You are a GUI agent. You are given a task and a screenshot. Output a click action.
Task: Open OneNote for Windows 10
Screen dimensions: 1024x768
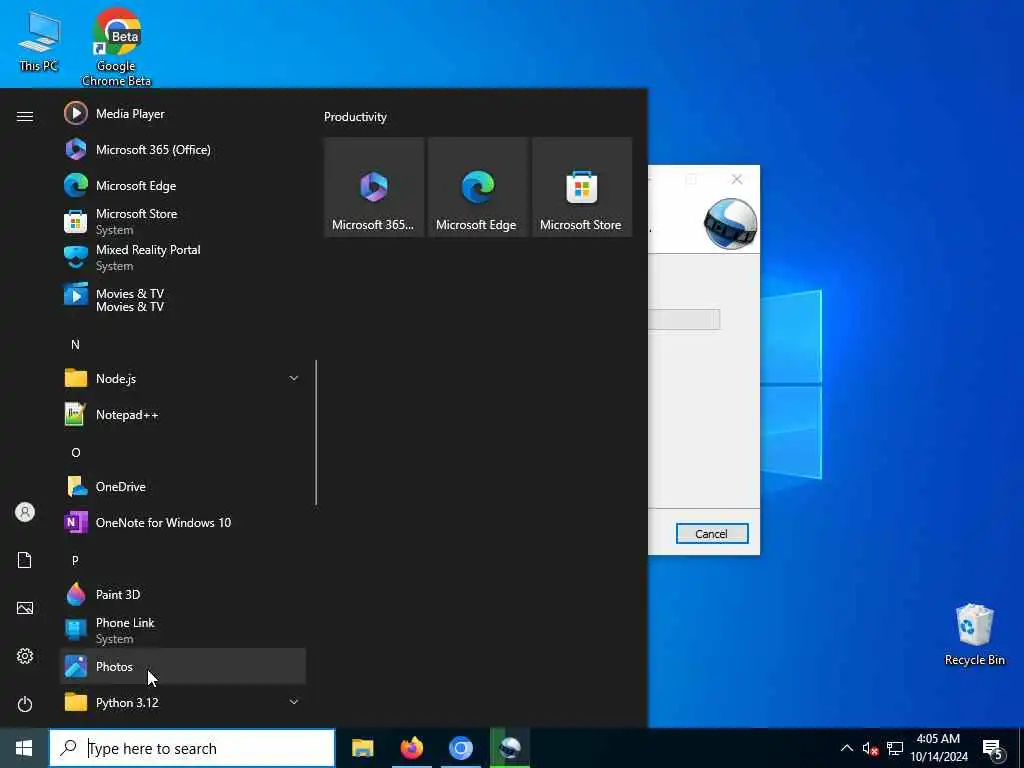click(x=182, y=522)
